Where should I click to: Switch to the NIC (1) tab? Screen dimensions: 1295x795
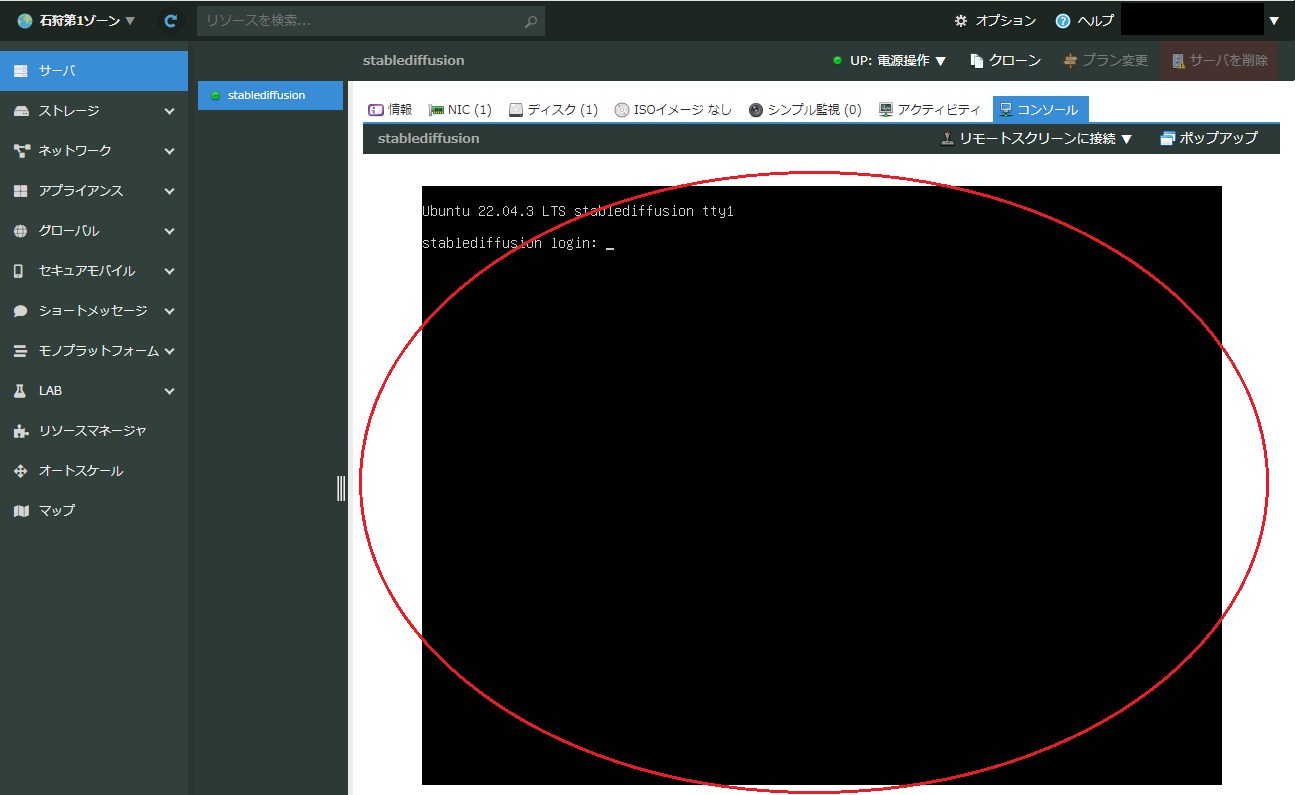coord(459,110)
